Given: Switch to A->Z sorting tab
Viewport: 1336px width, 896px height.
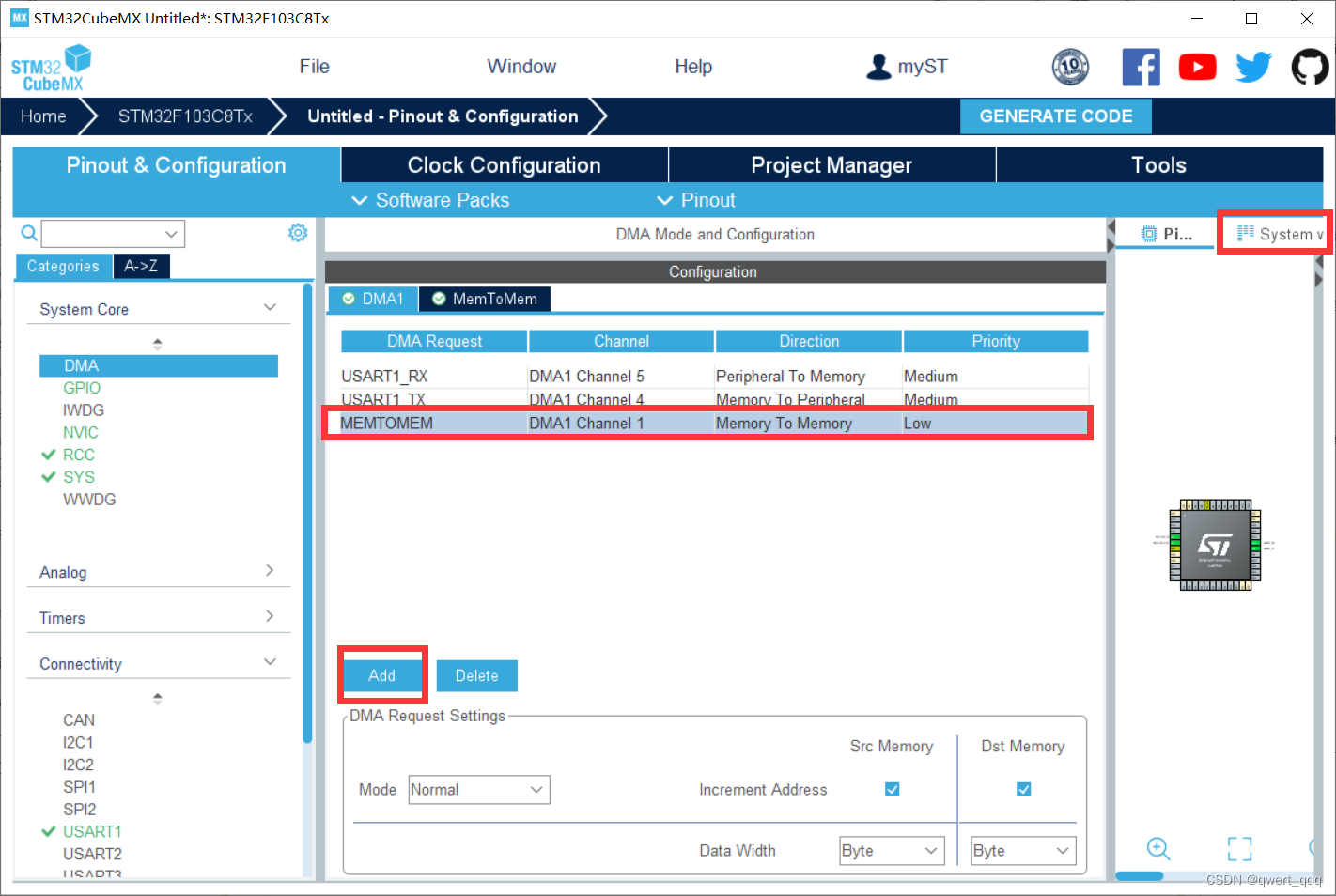Looking at the screenshot, I should [141, 267].
